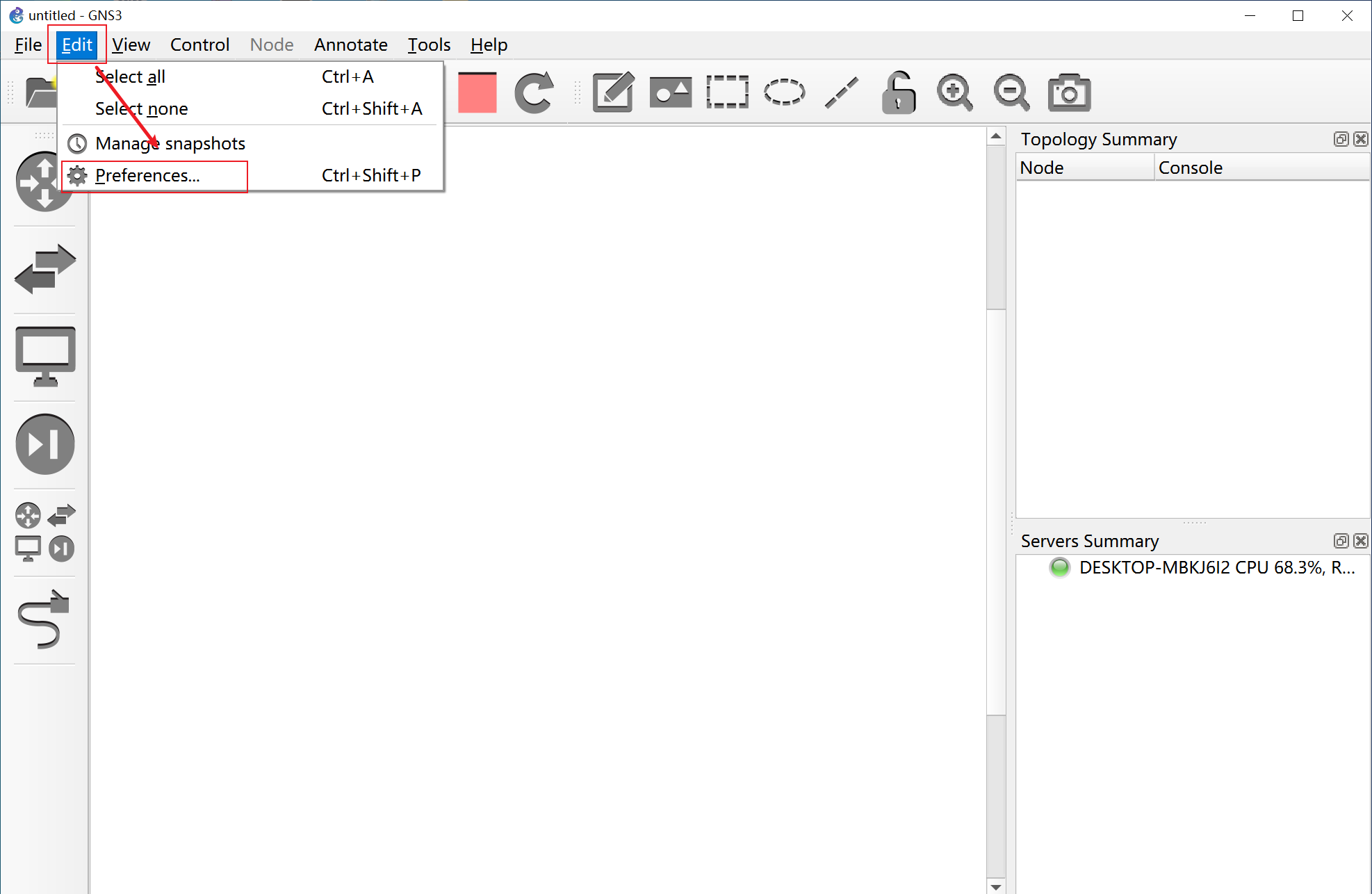Toggle the Lock items padlock icon
The image size is (1372, 894).
point(898,92)
